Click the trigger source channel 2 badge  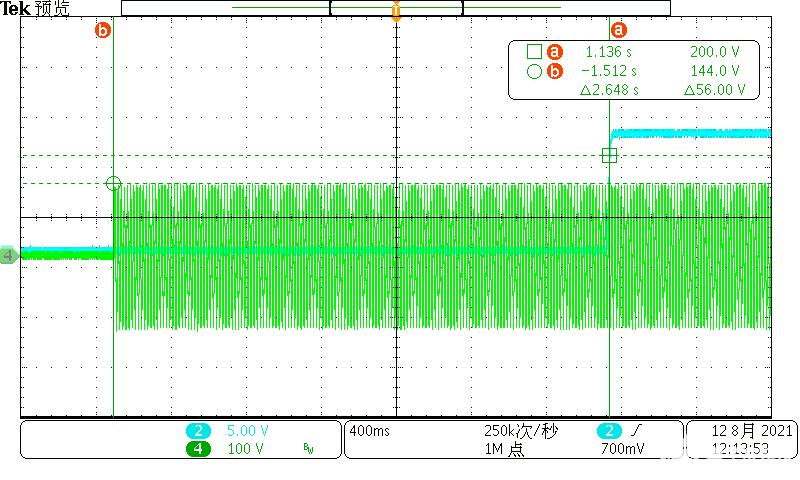609,431
